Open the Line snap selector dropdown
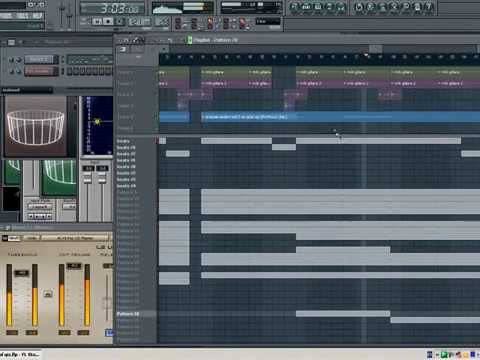 click(x=268, y=21)
